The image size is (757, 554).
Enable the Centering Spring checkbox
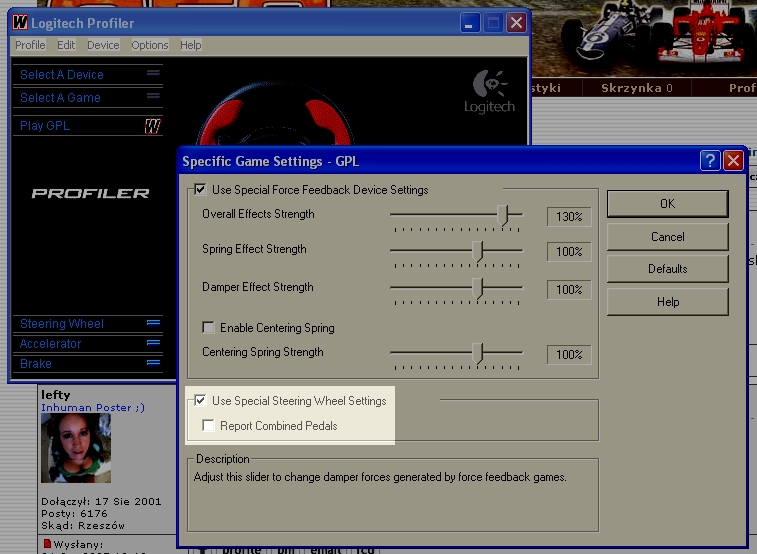point(208,328)
